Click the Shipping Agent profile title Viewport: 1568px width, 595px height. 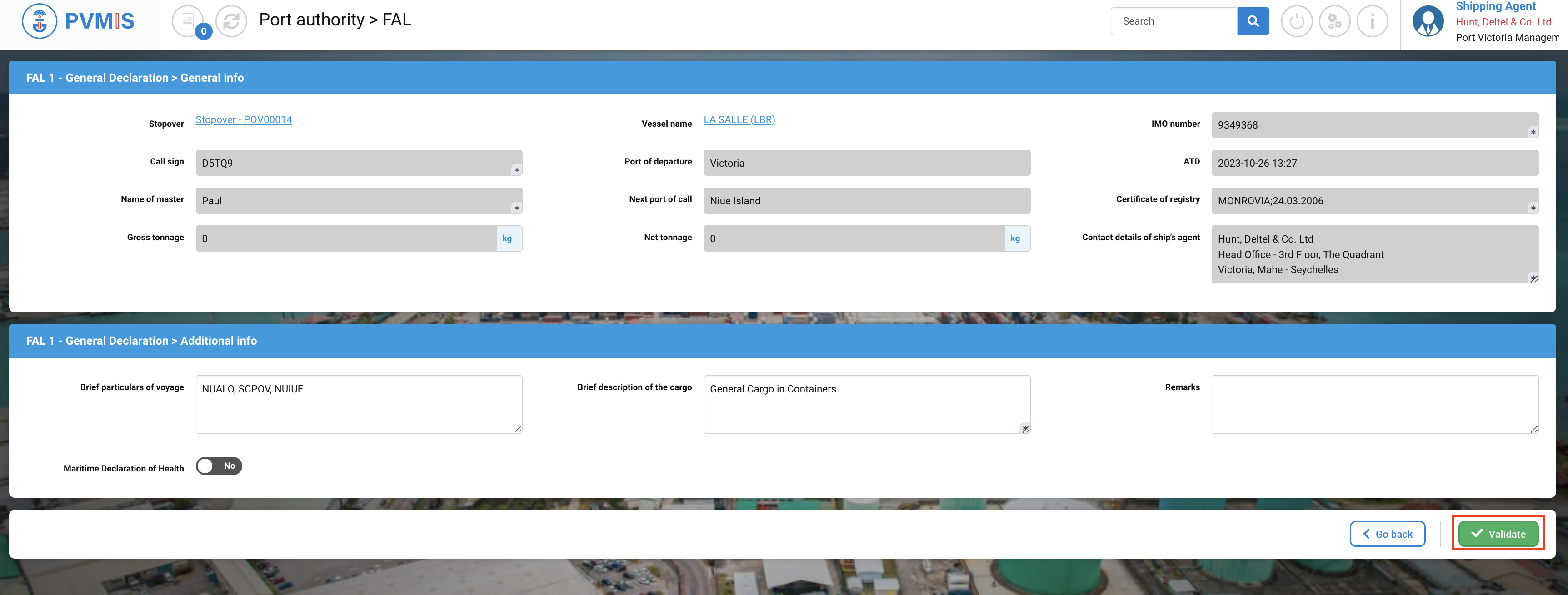coord(1496,7)
